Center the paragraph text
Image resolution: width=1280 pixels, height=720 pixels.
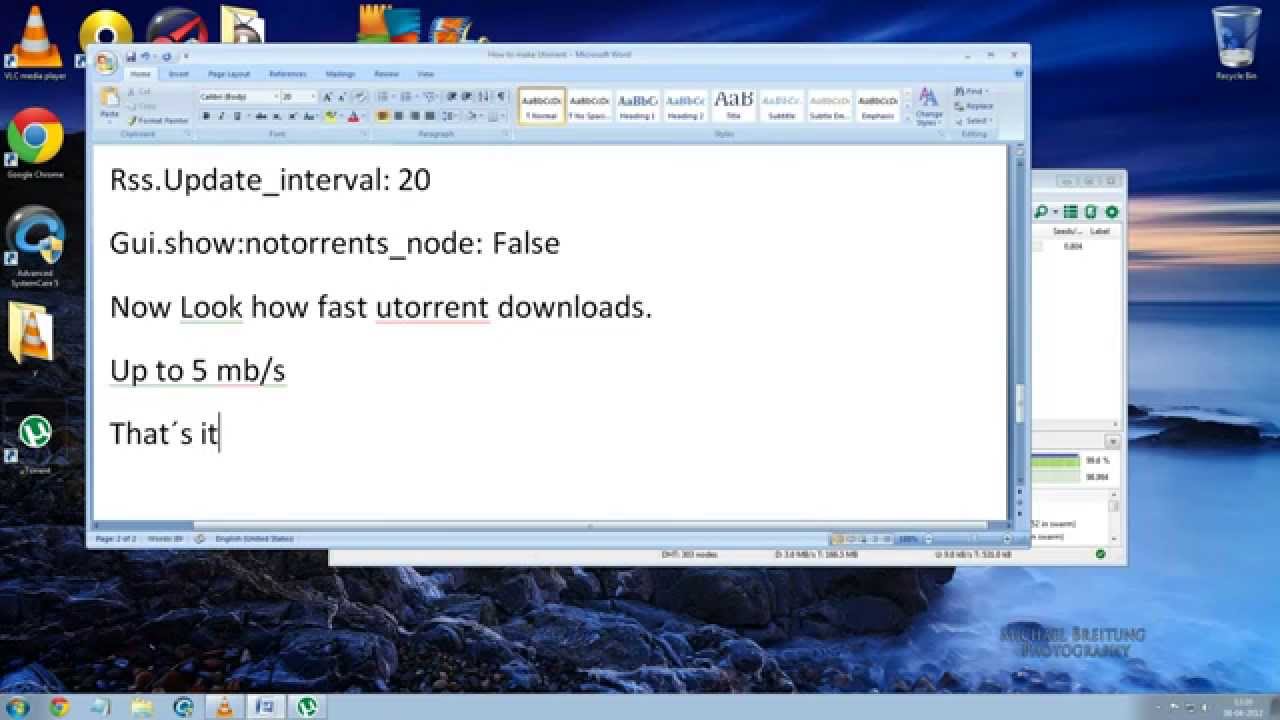click(x=398, y=116)
